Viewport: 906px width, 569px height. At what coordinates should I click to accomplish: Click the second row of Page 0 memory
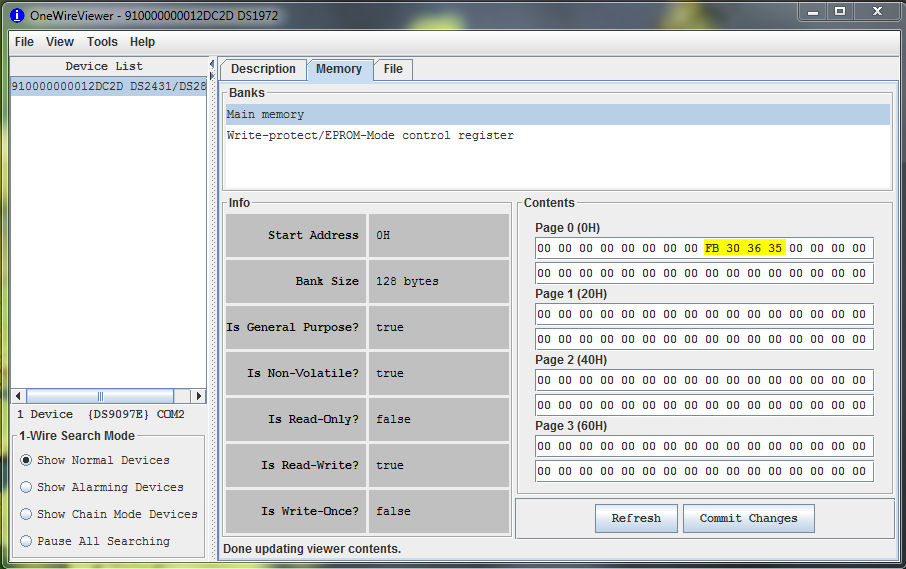(704, 273)
